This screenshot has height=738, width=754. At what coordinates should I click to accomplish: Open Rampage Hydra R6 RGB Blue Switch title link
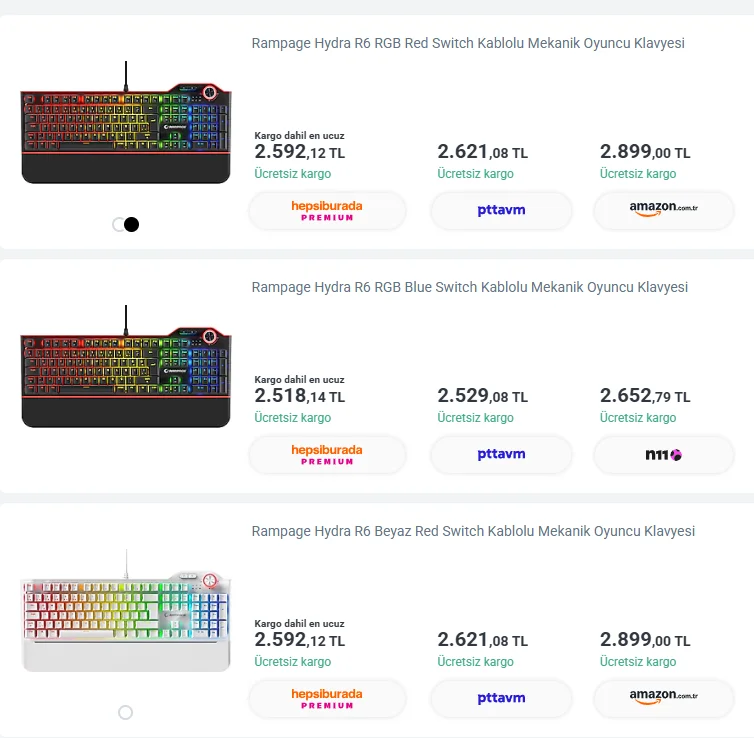469,287
